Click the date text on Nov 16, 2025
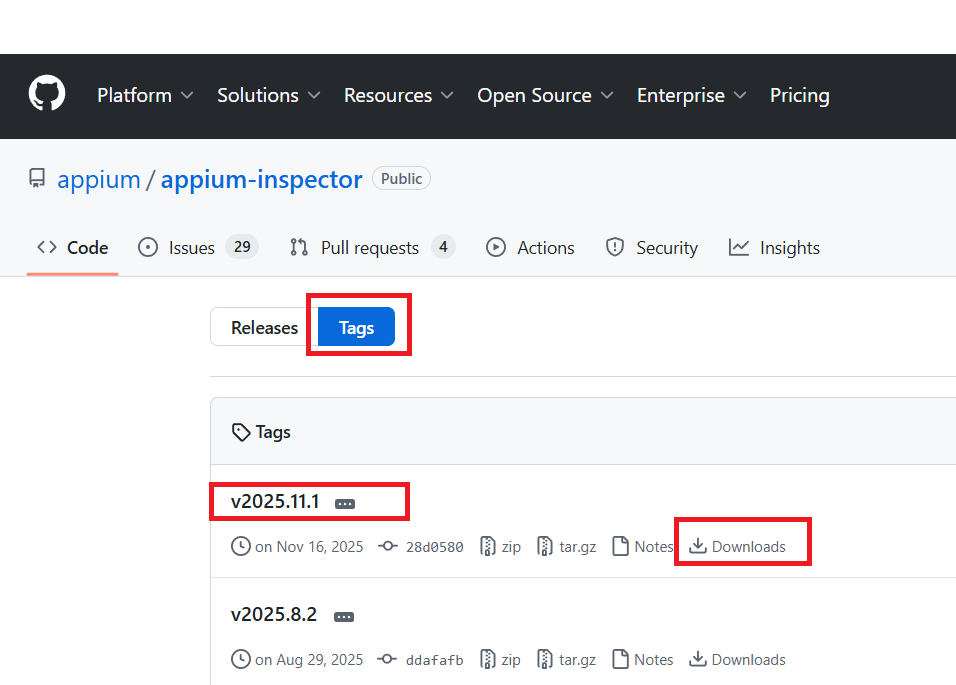 point(309,547)
